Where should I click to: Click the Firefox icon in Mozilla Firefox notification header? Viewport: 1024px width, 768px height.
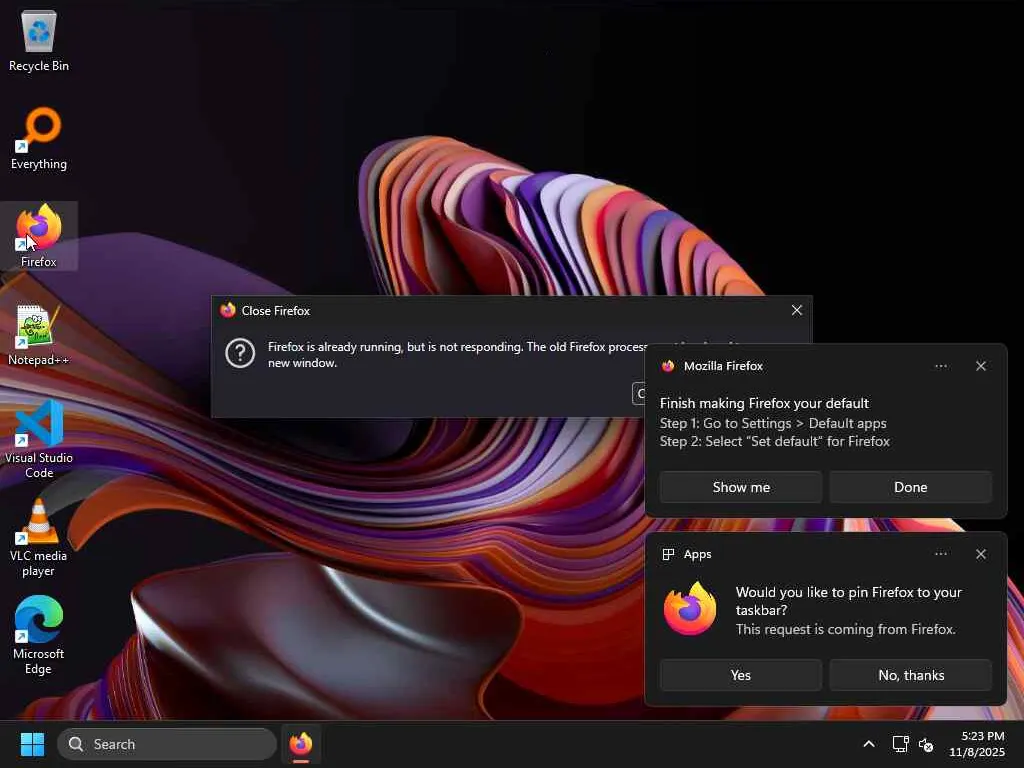click(x=667, y=366)
